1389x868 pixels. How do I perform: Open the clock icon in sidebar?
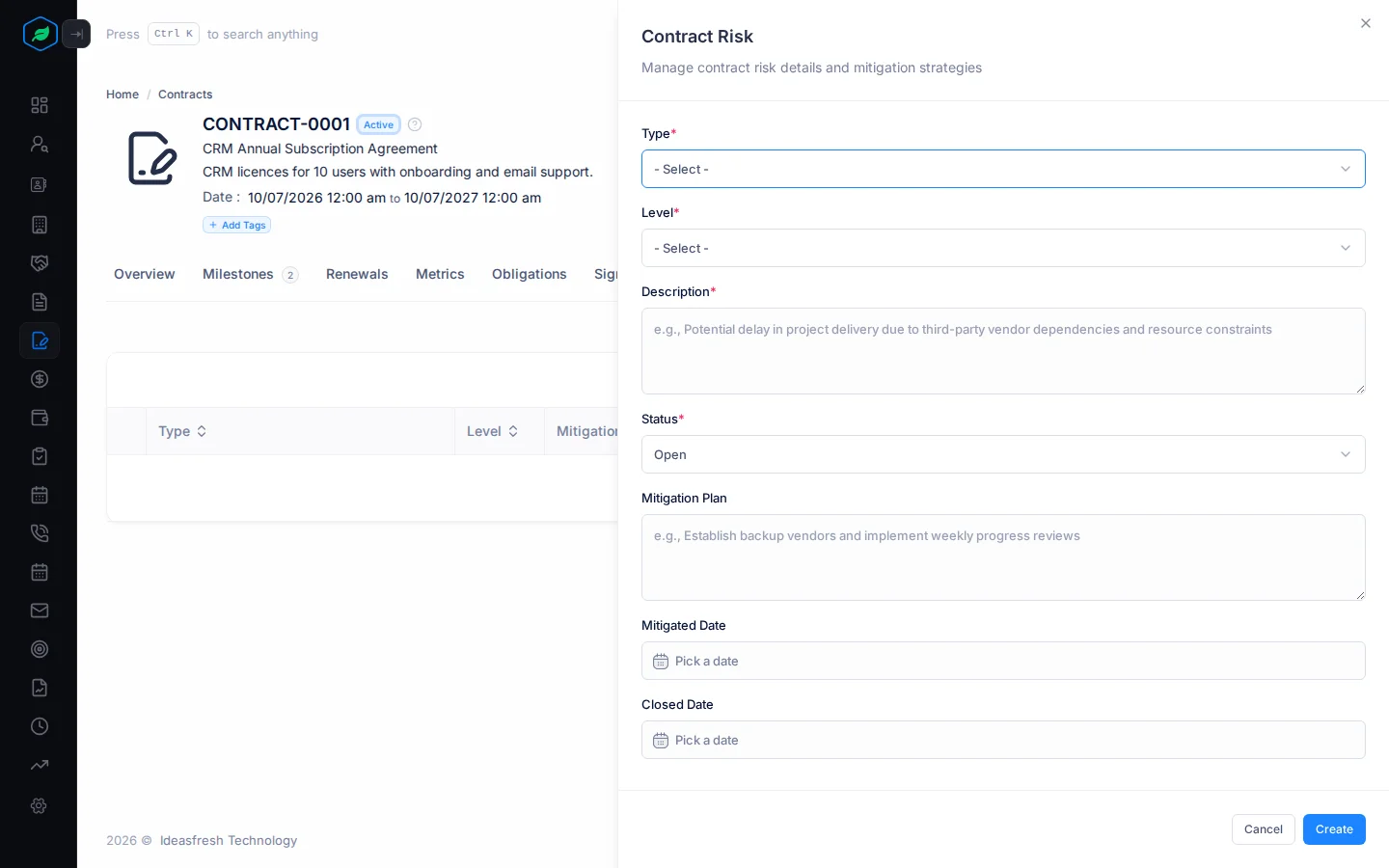click(x=40, y=726)
